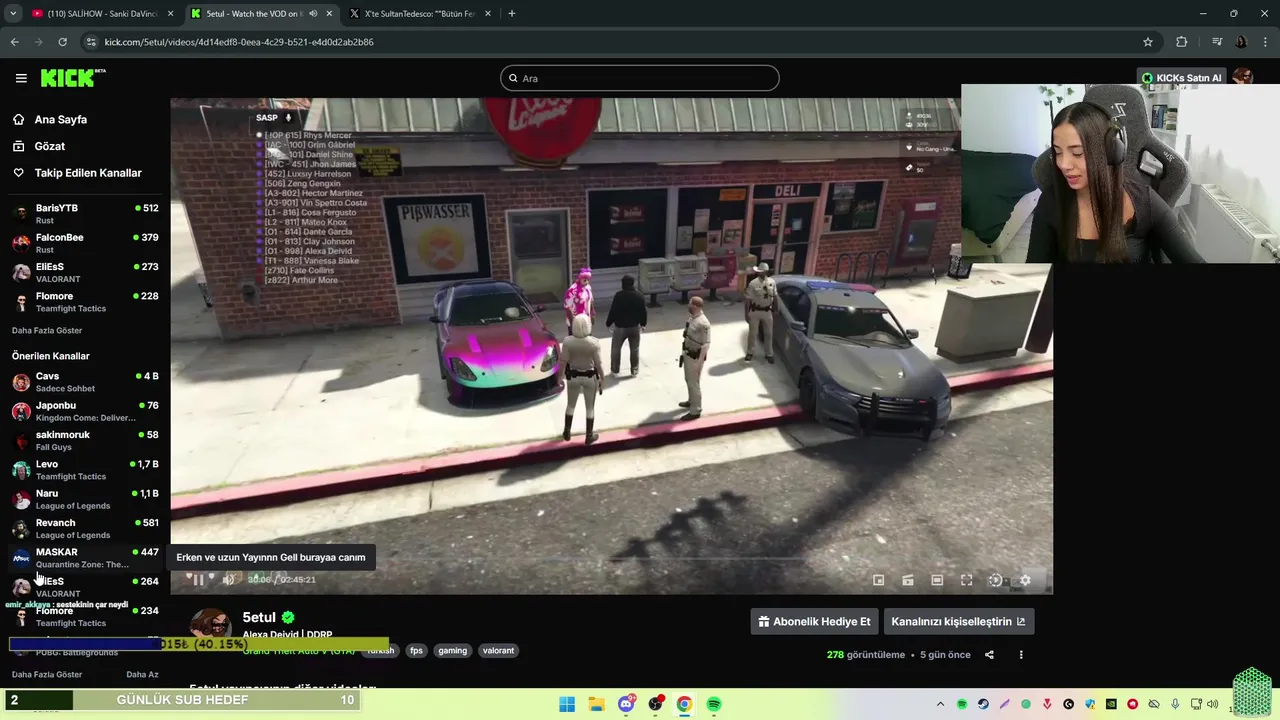The width and height of the screenshot is (1280, 720).
Task: Show hidden system tray icons
Action: [x=940, y=704]
